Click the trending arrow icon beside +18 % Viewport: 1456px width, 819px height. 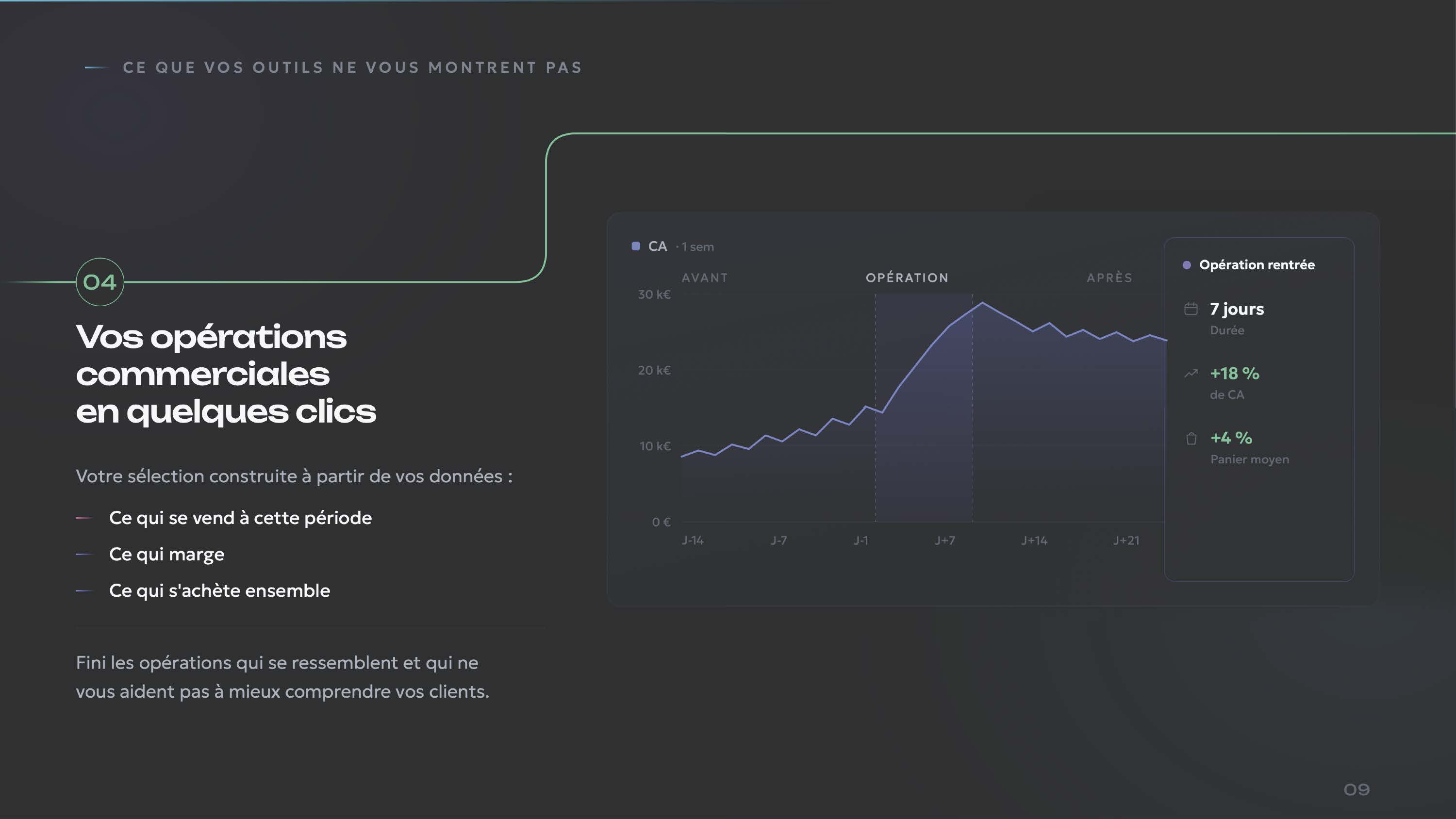1191,373
